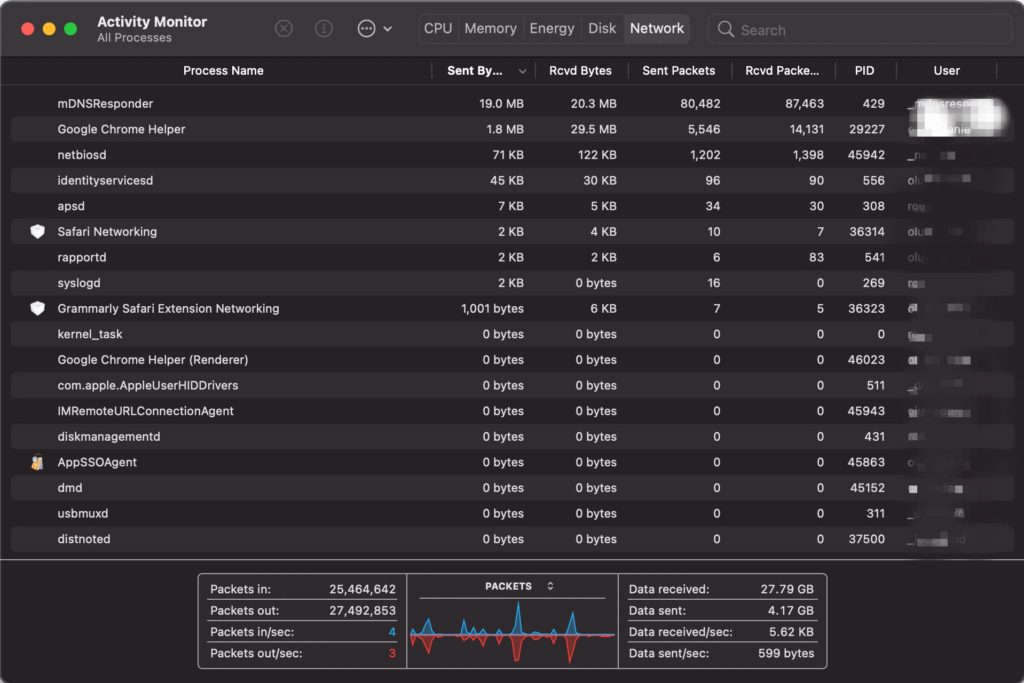Viewport: 1024px width, 683px height.
Task: Select the rapportd process row
Action: (512, 257)
